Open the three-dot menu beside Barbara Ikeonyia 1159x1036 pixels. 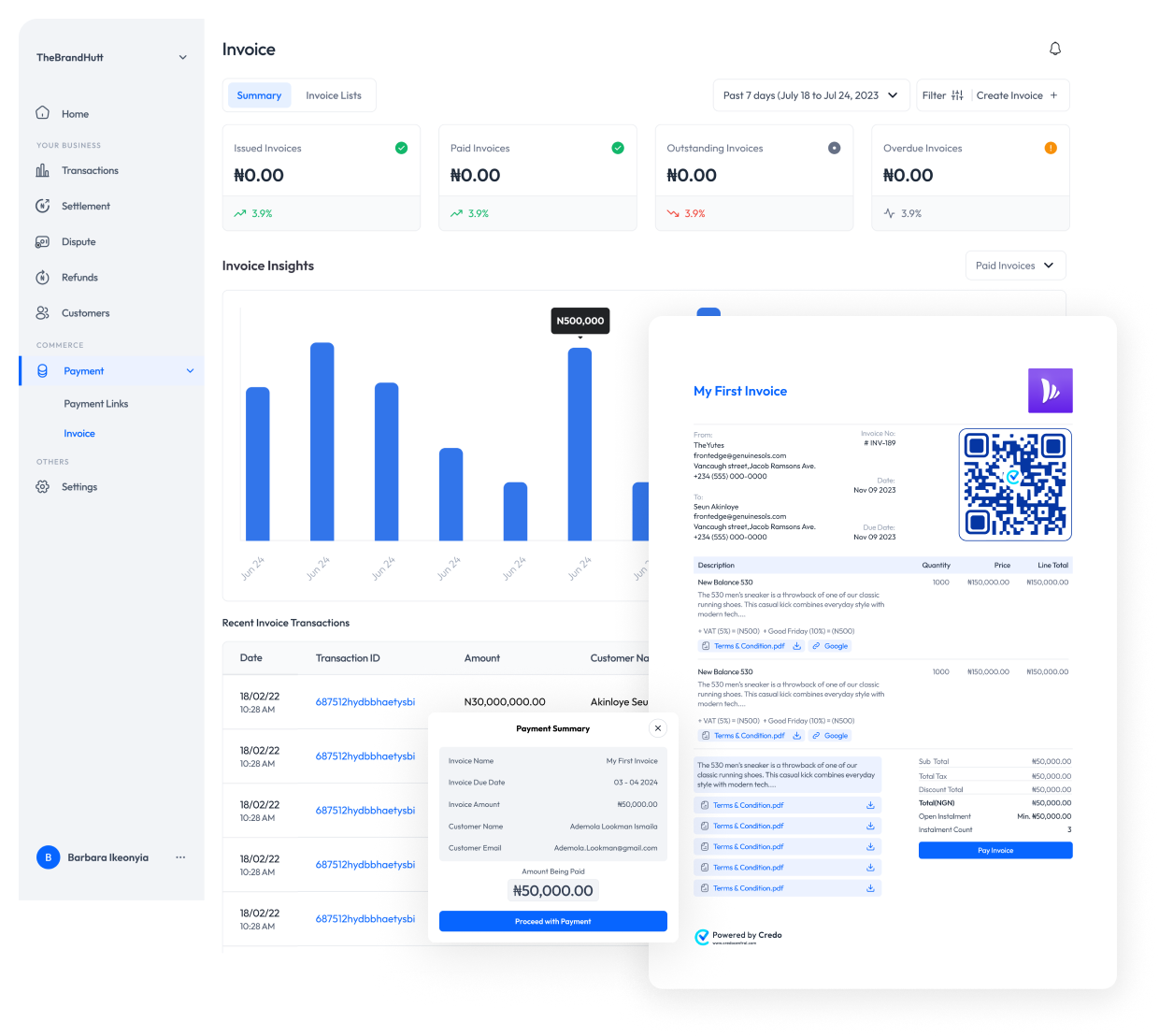[180, 857]
